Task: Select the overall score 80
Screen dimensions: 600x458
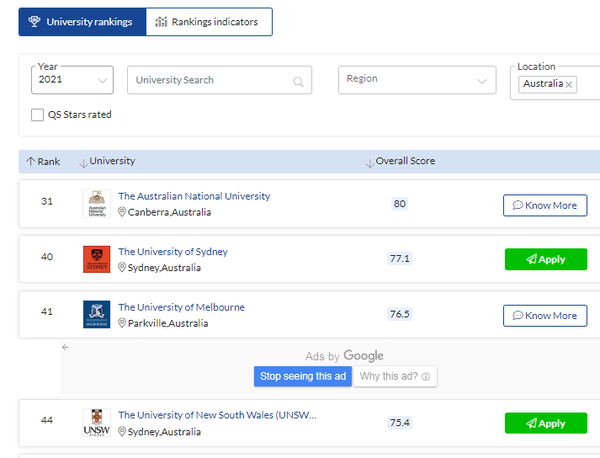Action: [399, 204]
